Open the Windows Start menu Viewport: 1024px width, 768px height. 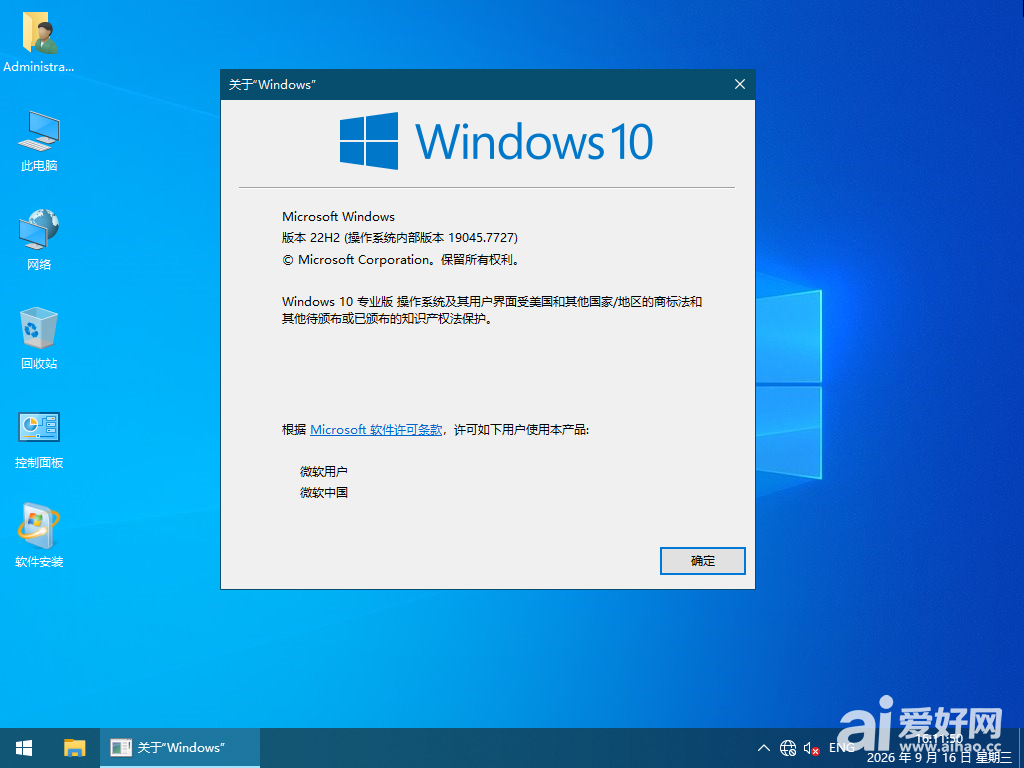[24, 748]
